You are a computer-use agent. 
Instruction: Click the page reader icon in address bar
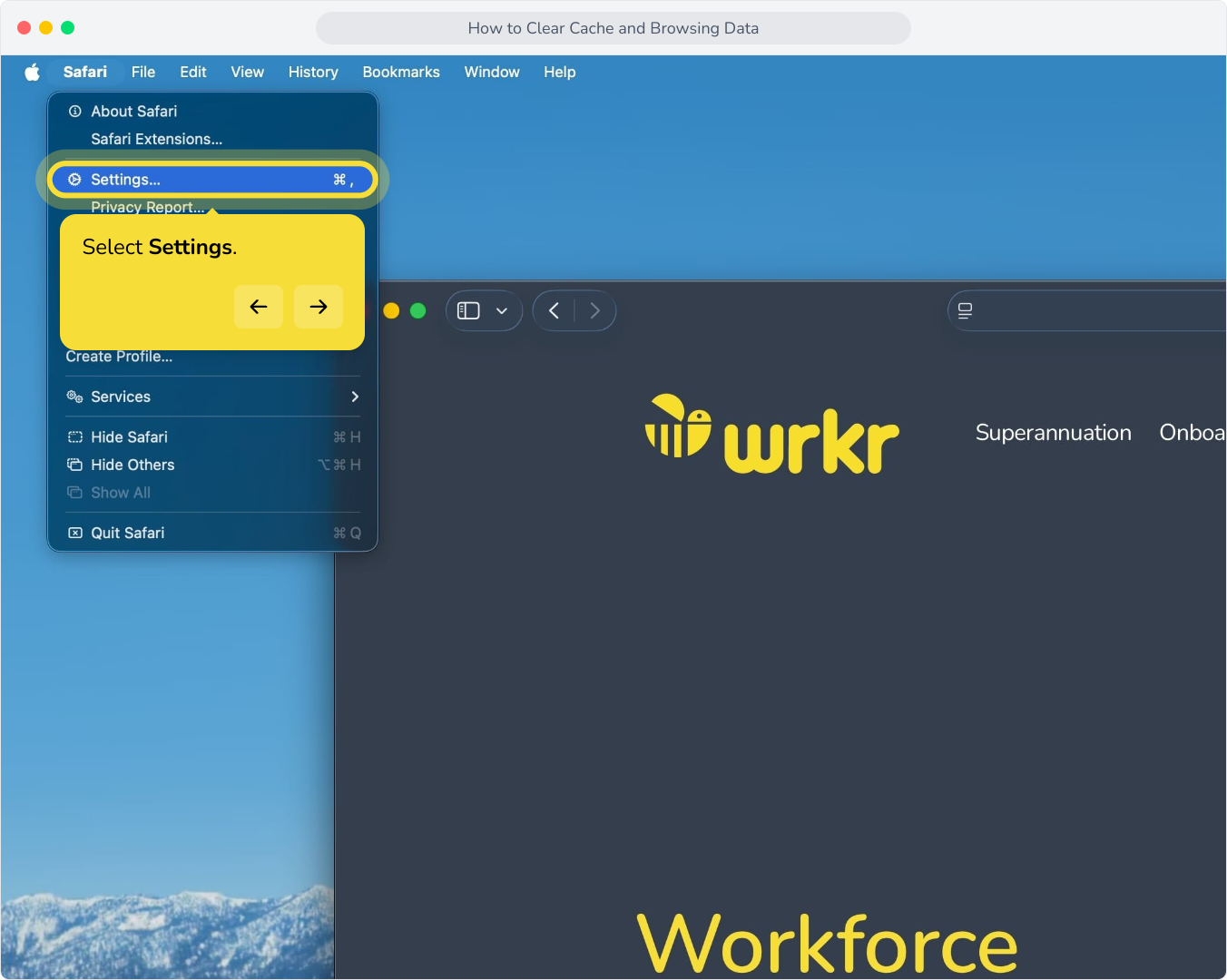tap(965, 310)
